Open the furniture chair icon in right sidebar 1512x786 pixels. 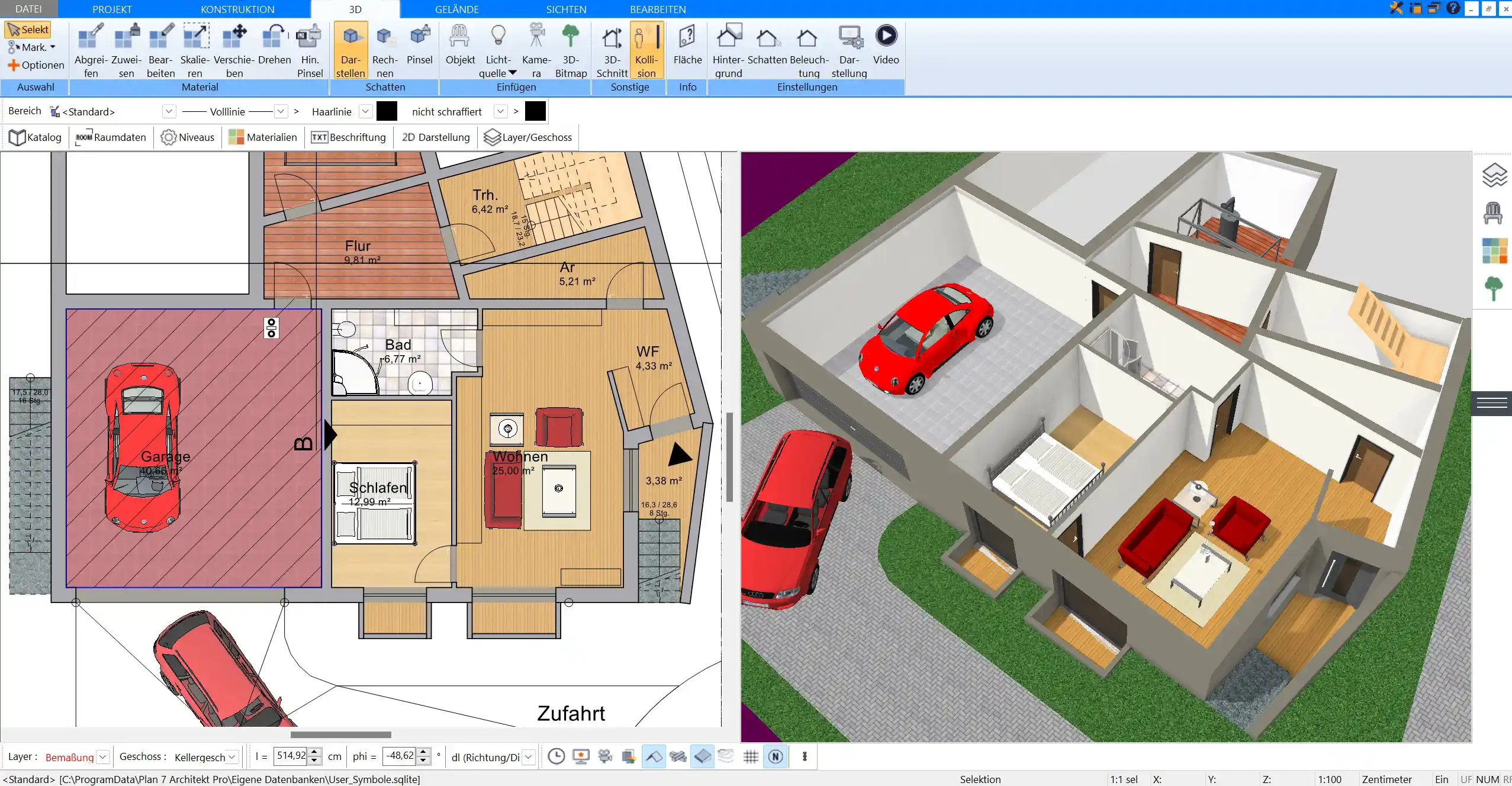pos(1493,213)
